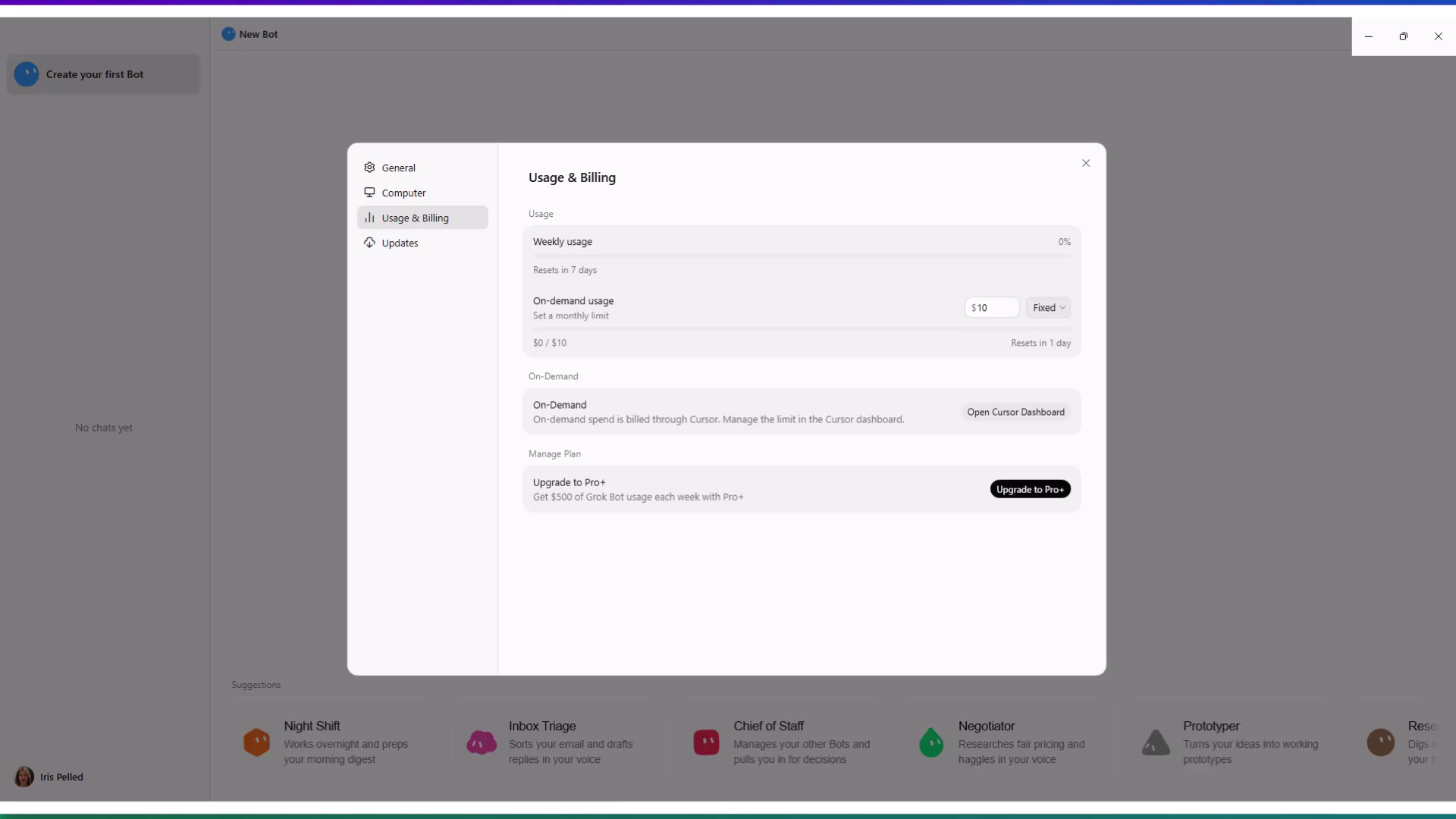
Task: Restore down the application window
Action: click(1404, 36)
